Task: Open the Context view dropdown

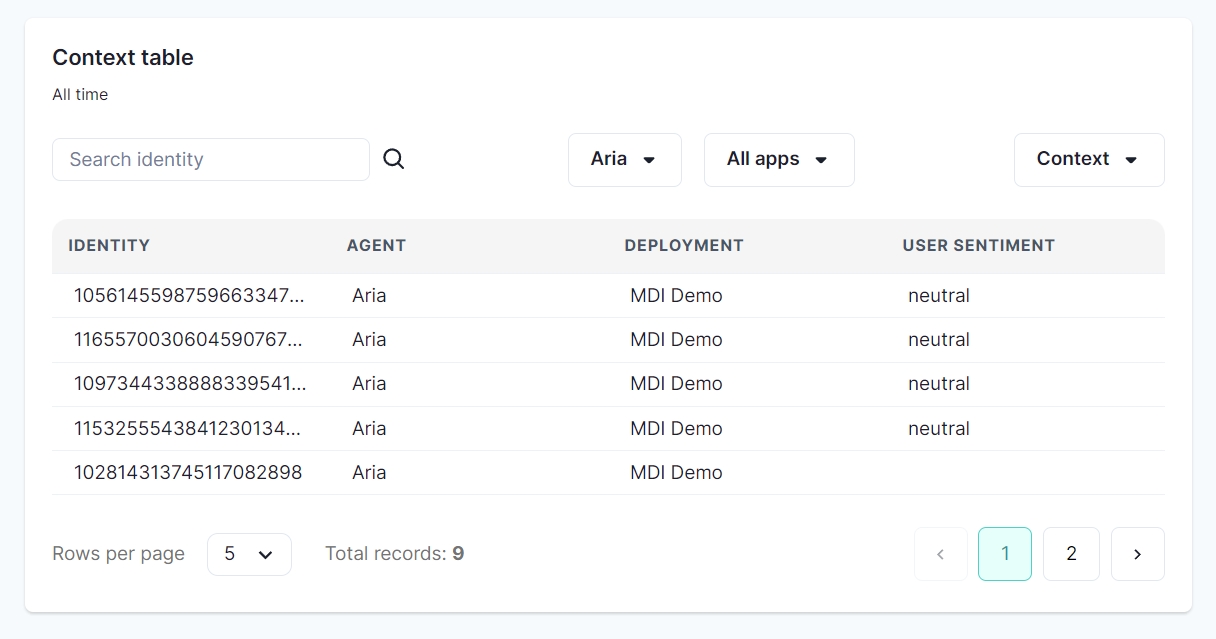Action: click(x=1088, y=159)
